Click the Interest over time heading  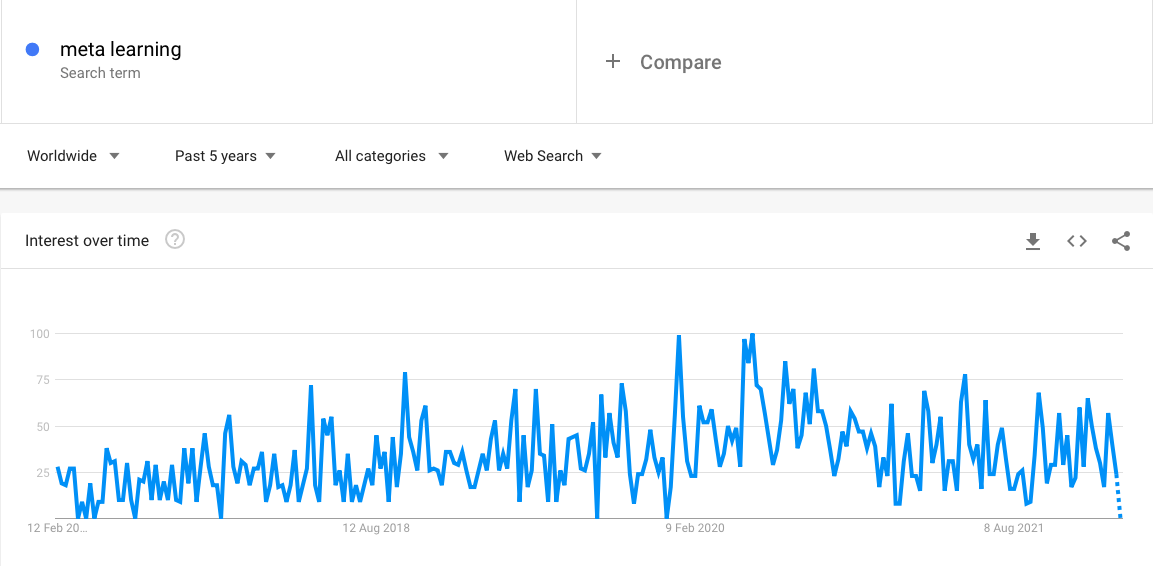[x=87, y=240]
